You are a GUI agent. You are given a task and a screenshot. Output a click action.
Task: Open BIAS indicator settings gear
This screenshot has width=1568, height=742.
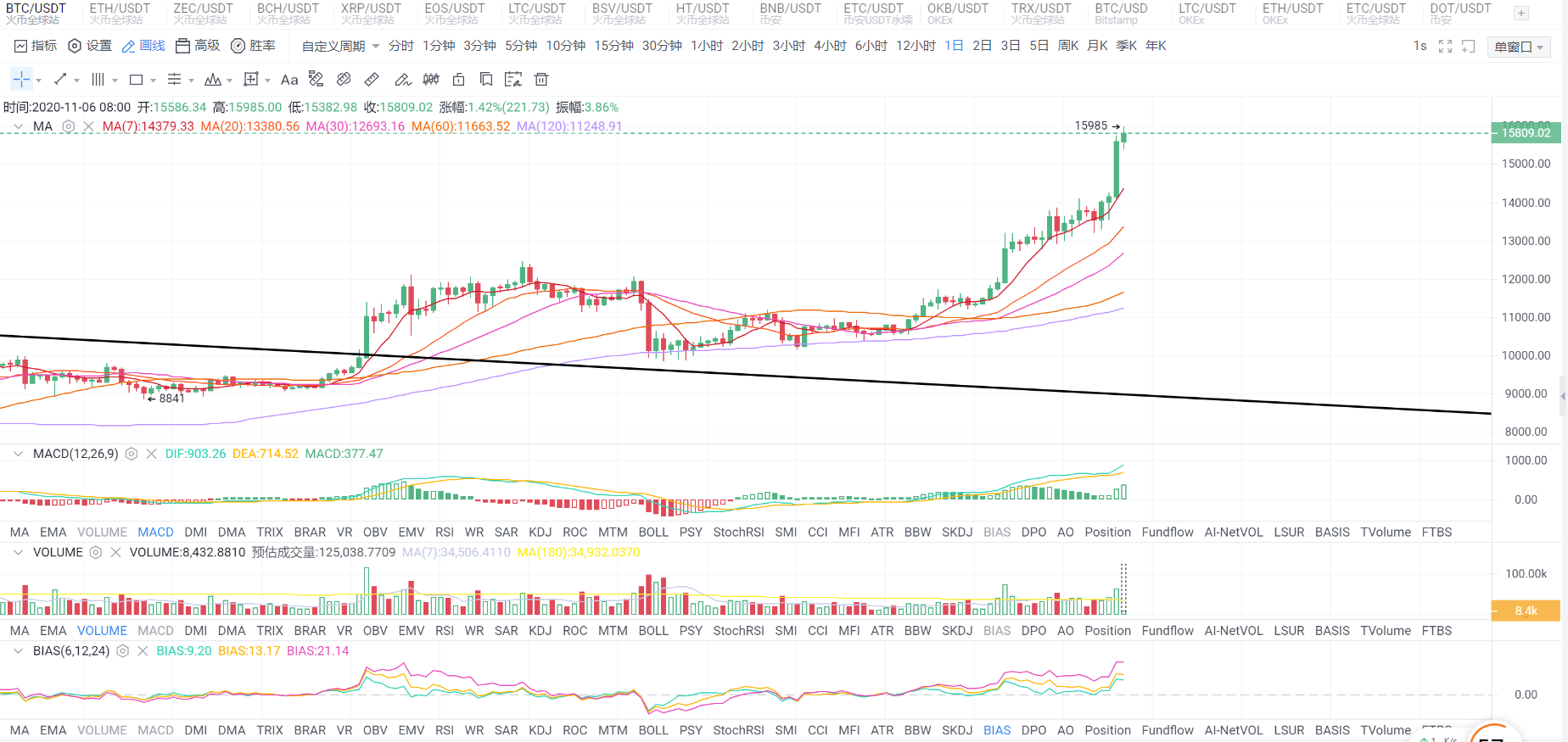(x=122, y=651)
